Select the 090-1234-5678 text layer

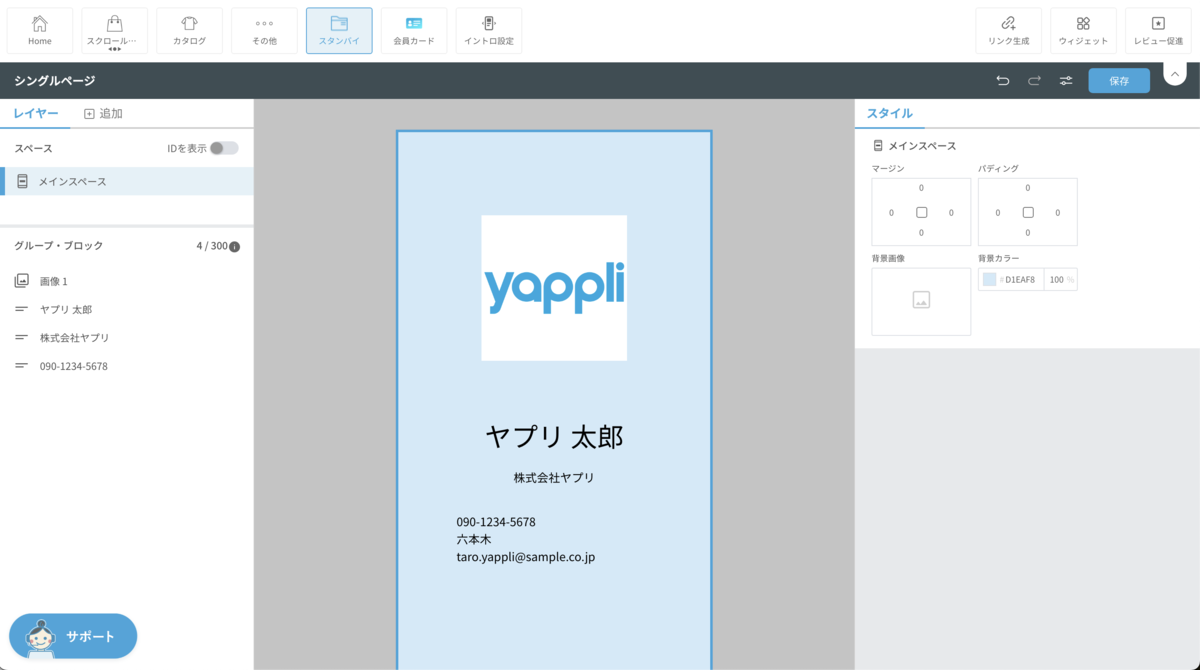coord(127,366)
